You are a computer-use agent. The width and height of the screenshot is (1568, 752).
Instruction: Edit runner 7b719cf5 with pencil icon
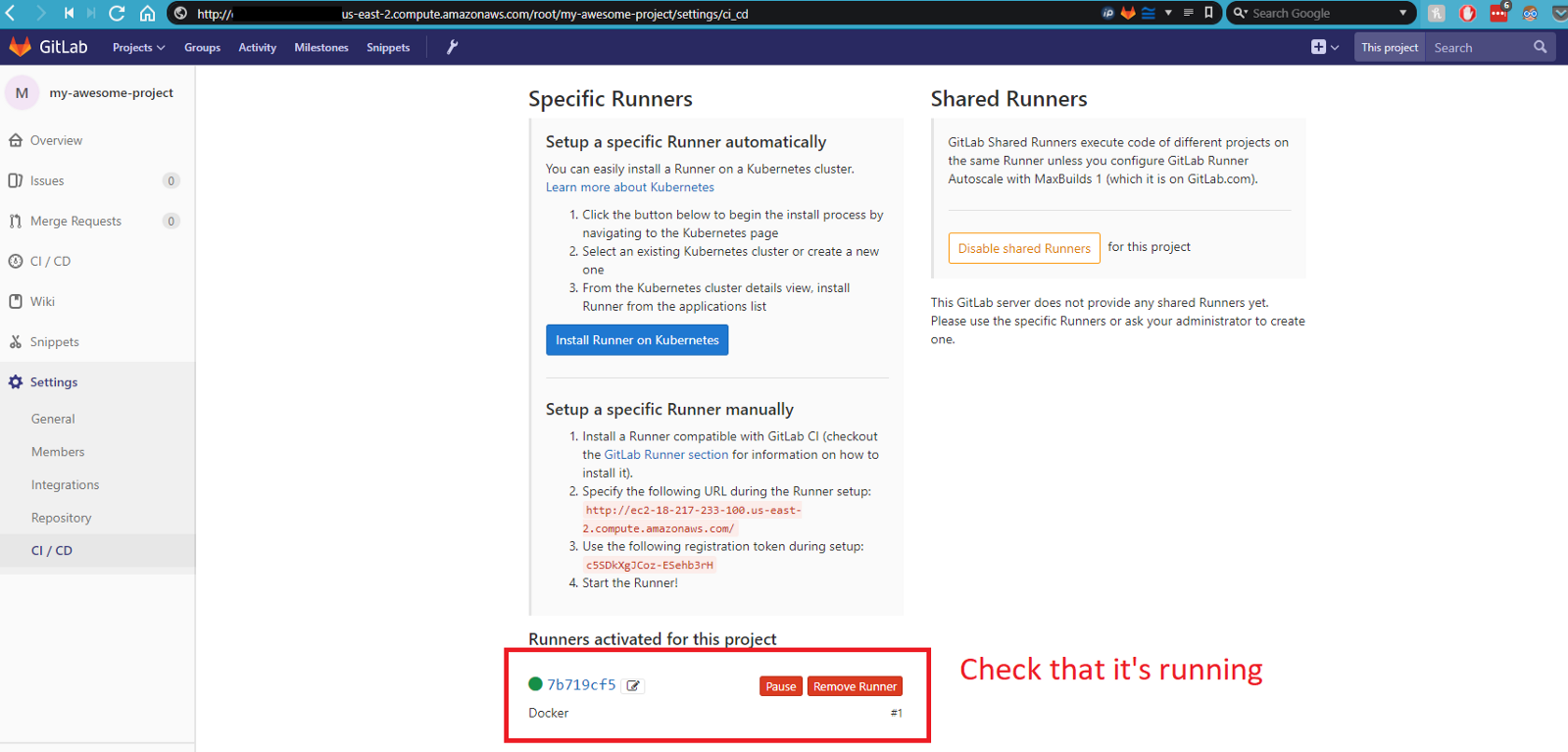(633, 685)
